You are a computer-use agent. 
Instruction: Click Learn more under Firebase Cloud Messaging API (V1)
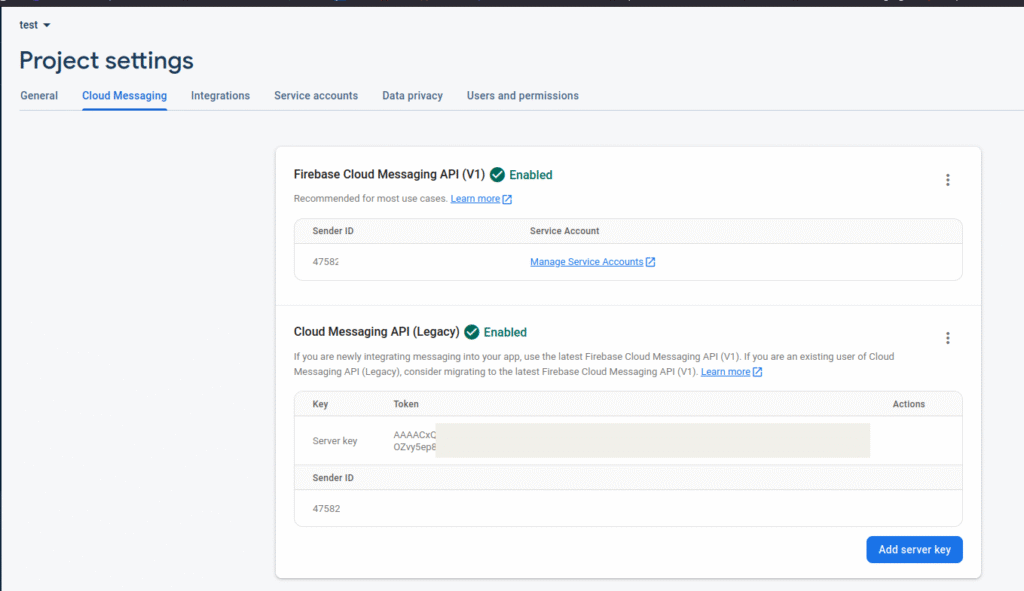click(x=475, y=199)
